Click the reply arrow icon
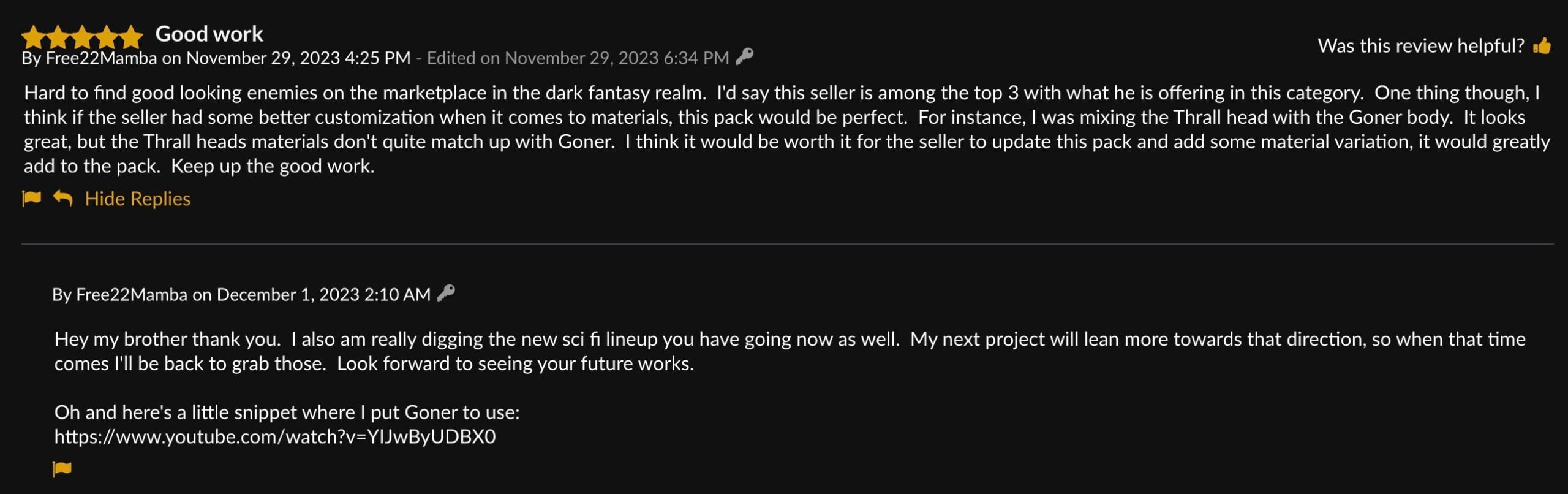This screenshot has height=494, width=1568. [61, 197]
